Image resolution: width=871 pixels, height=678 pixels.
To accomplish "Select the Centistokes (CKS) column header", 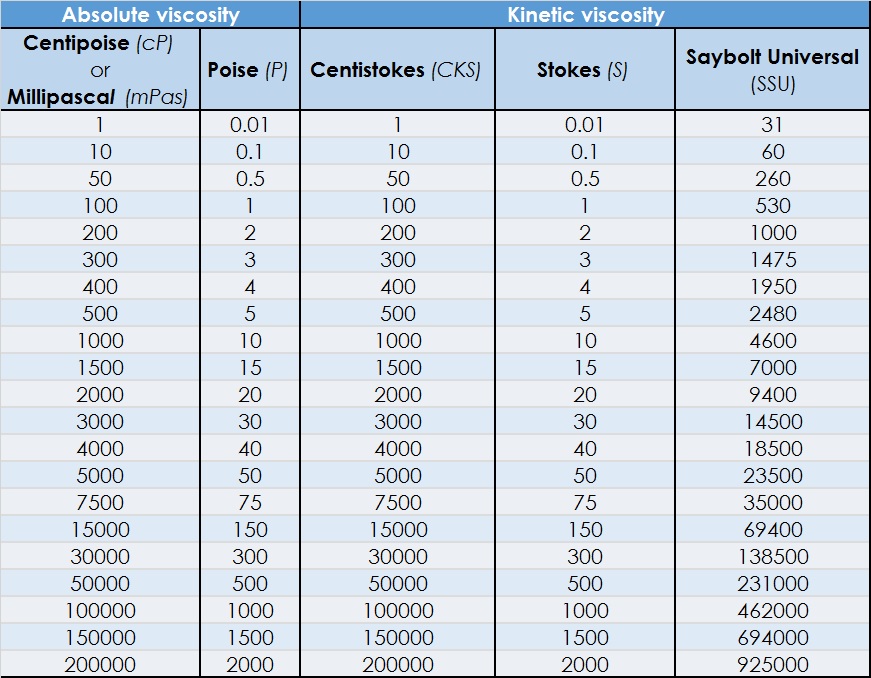I will (396, 69).
